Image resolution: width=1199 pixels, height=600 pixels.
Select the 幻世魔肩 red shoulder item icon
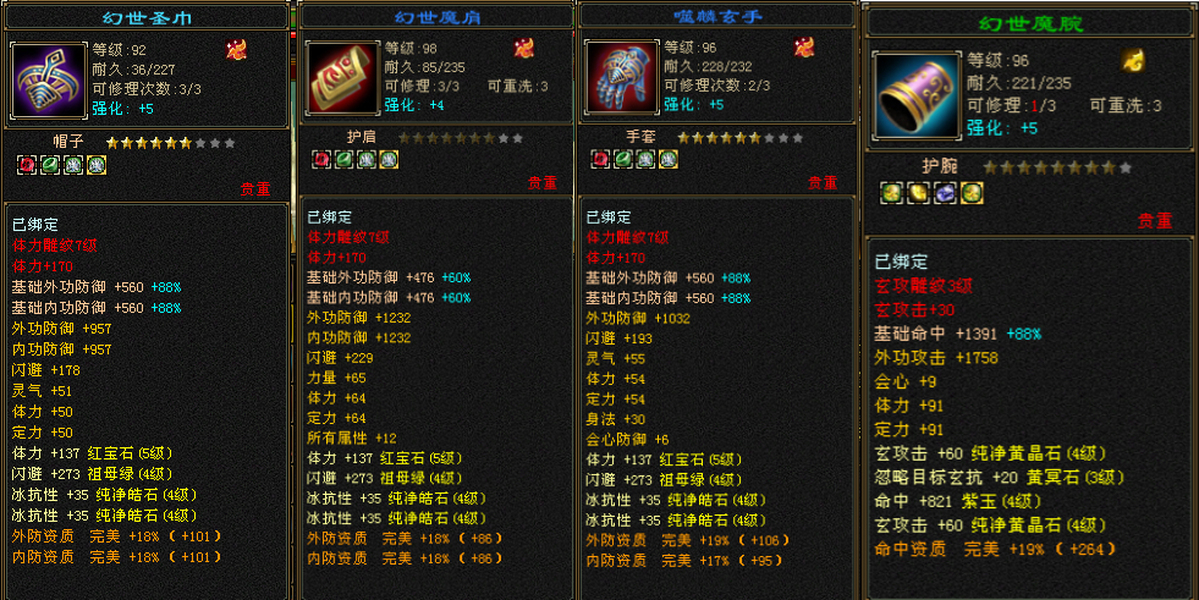(x=343, y=78)
